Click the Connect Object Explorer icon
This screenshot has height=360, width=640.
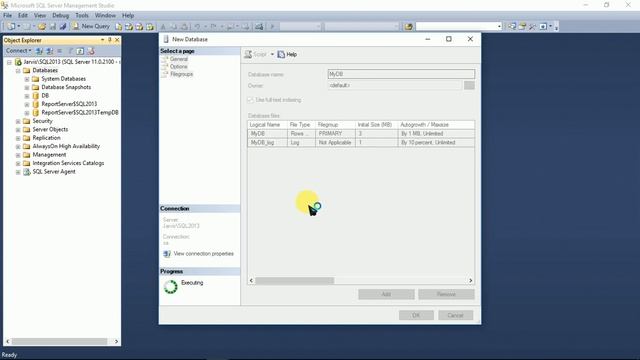point(39,51)
